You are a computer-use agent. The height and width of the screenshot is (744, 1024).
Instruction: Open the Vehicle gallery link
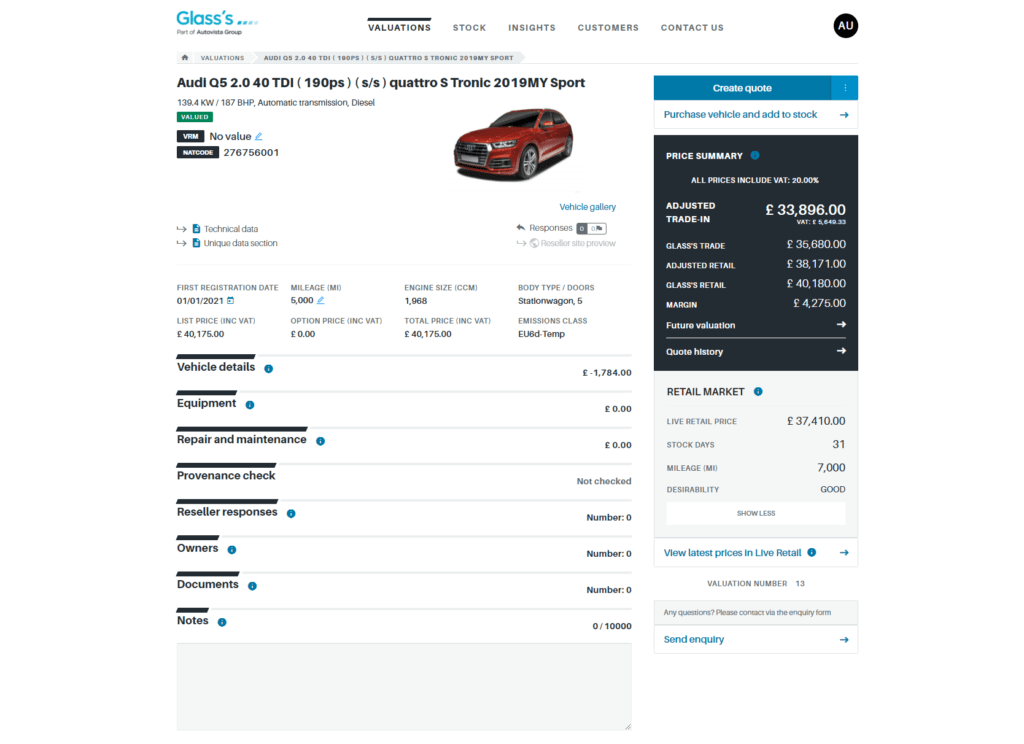coord(588,206)
